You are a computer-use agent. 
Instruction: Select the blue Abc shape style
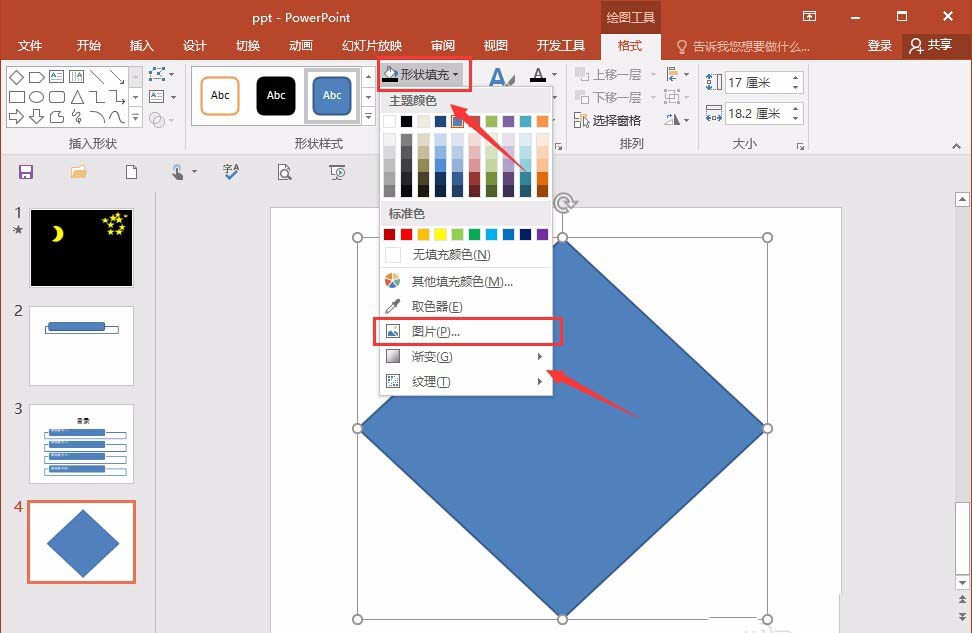(332, 96)
